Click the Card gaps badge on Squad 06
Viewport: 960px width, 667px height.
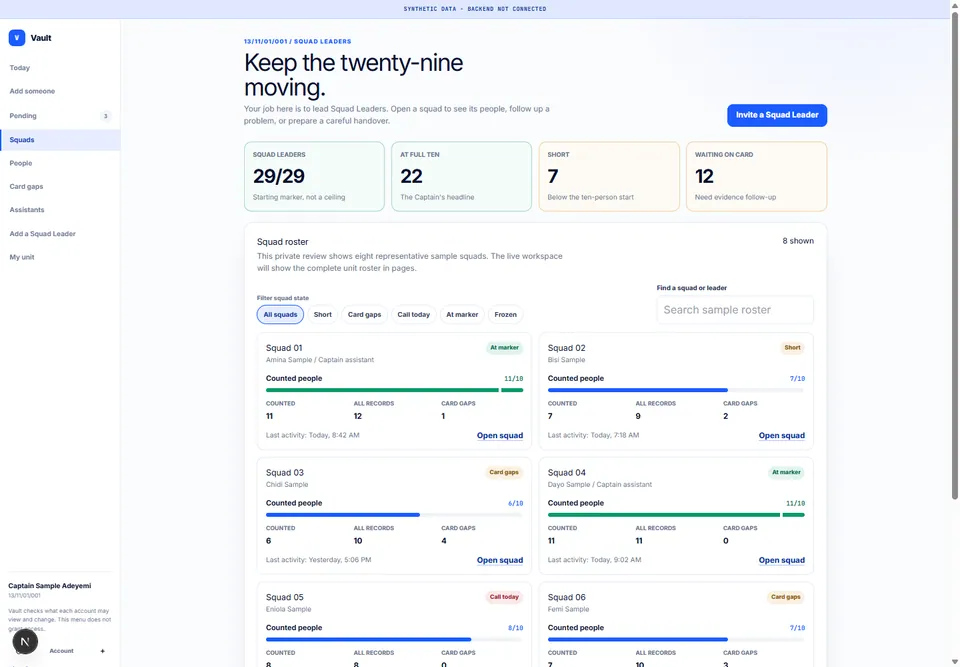point(786,597)
